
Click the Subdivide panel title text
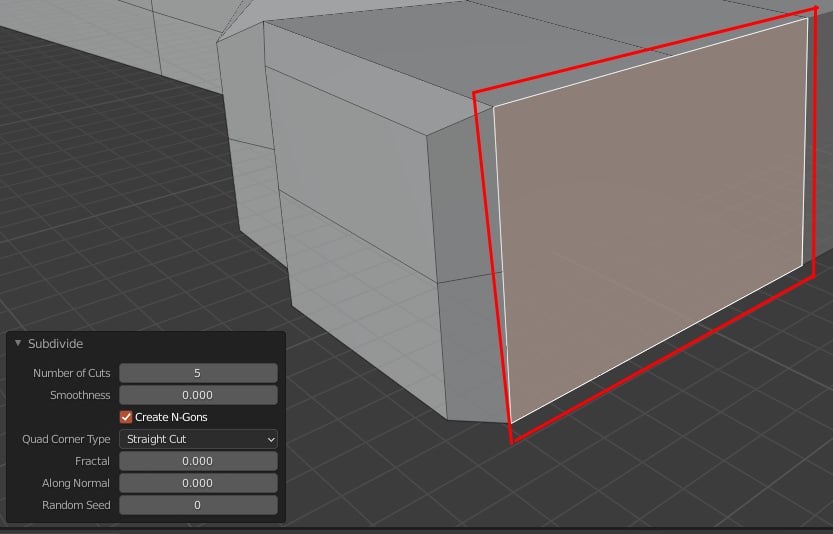[55, 344]
